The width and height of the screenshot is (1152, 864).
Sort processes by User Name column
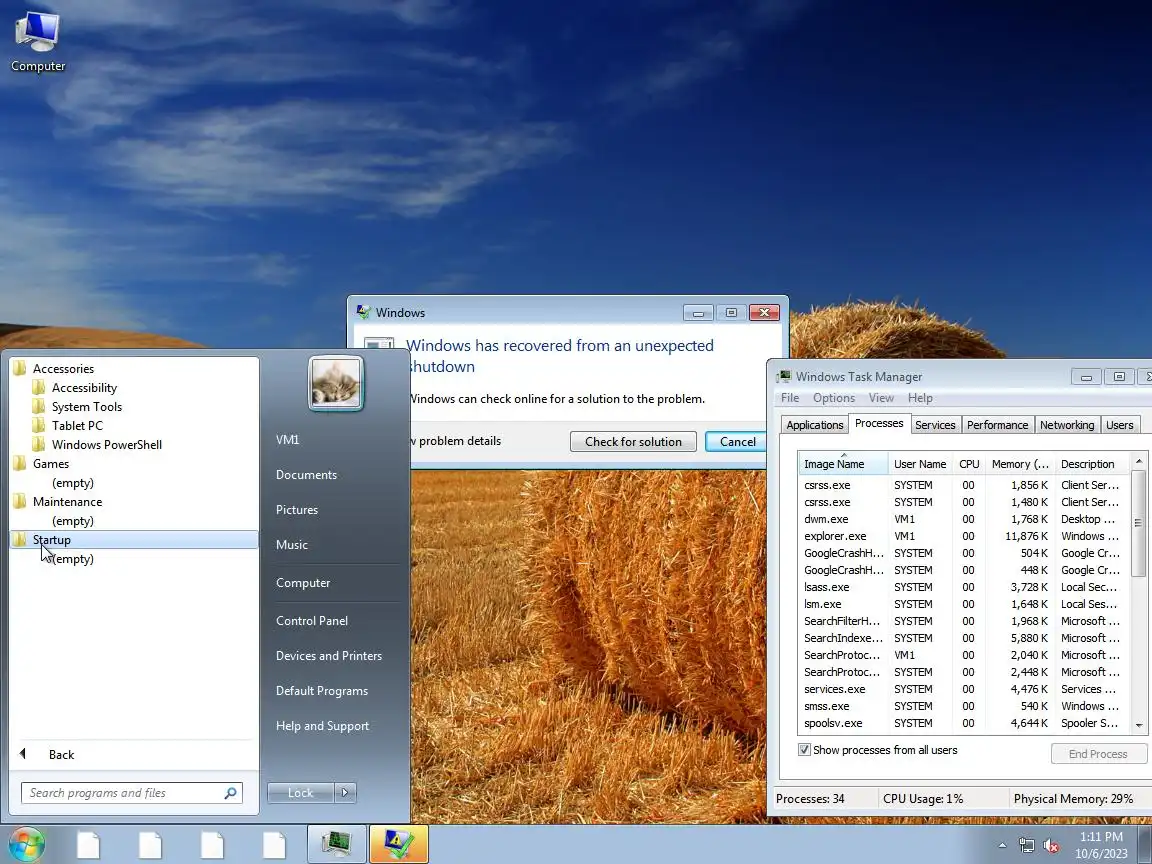(920, 464)
